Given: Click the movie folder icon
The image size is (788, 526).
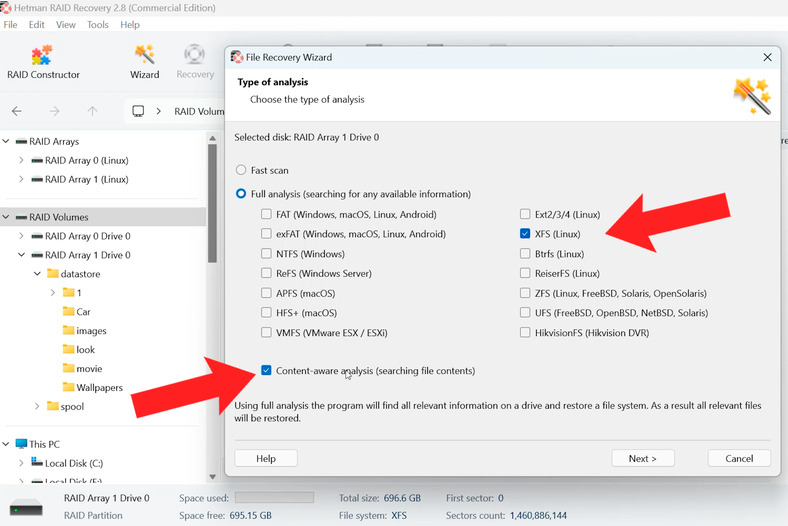Looking at the screenshot, I should (x=68, y=368).
